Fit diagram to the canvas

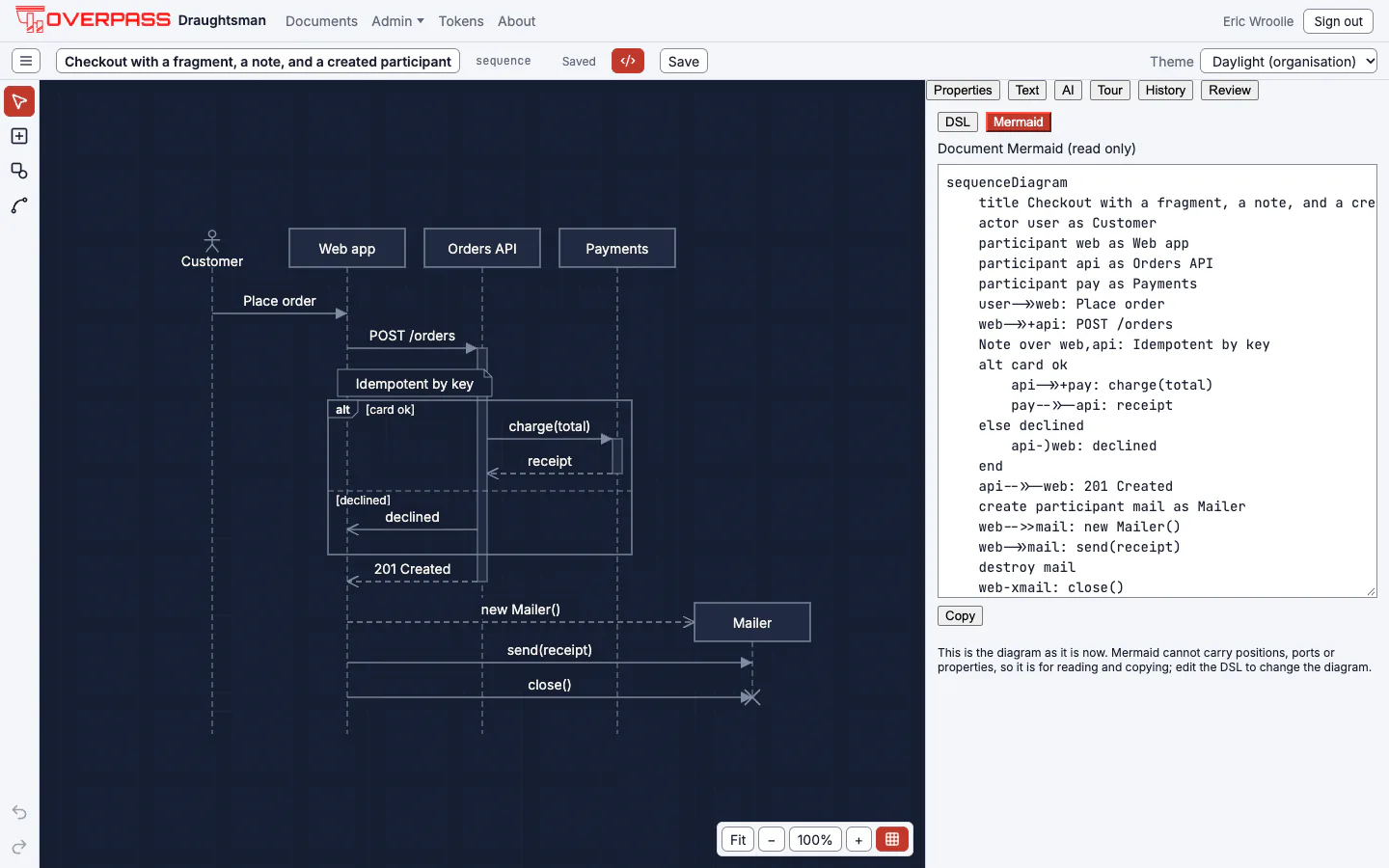[738, 839]
